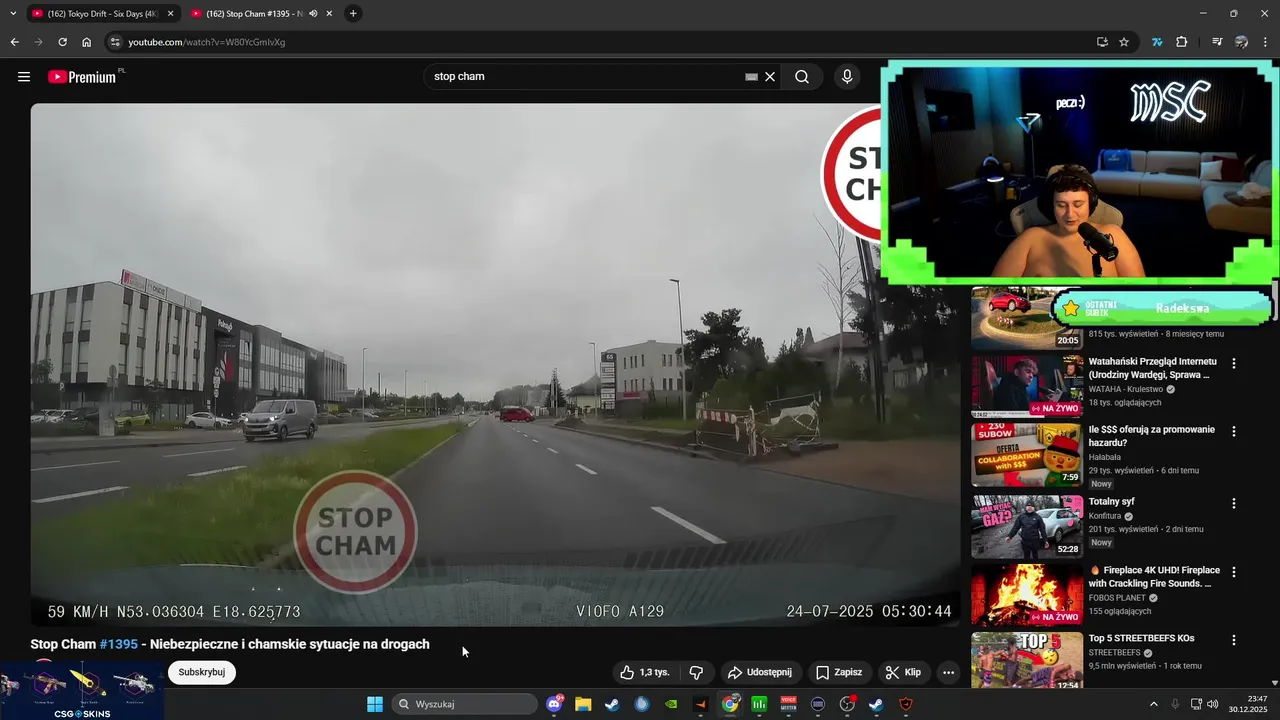This screenshot has width=1280, height=720.
Task: Visit the WATAHA - Krulestwo channel name
Action: pos(1126,389)
